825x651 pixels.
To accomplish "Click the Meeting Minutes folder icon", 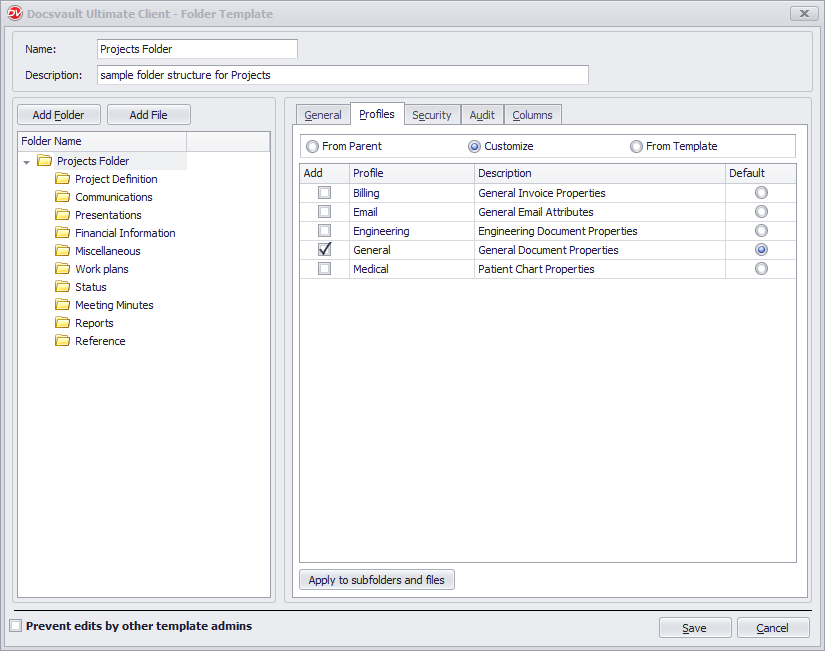I will point(62,305).
